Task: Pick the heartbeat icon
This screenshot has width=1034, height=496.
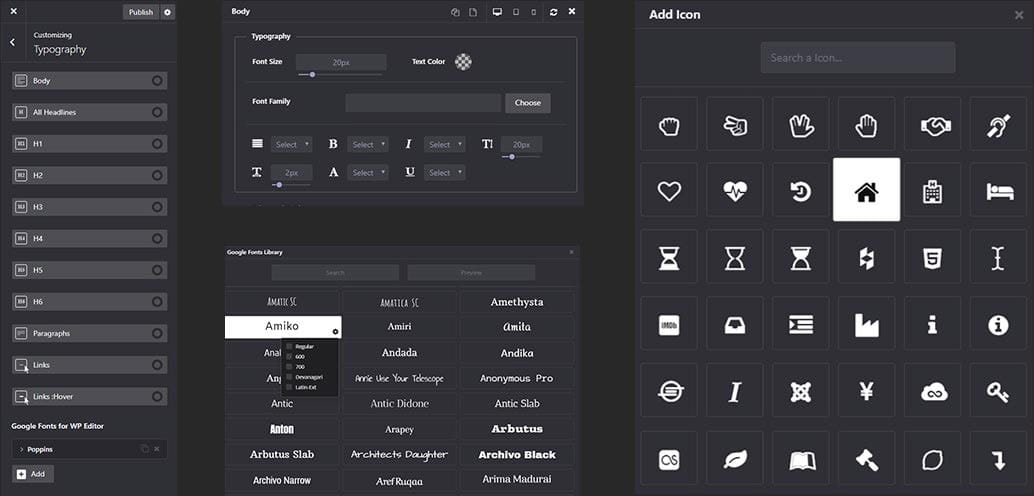Action: 735,190
